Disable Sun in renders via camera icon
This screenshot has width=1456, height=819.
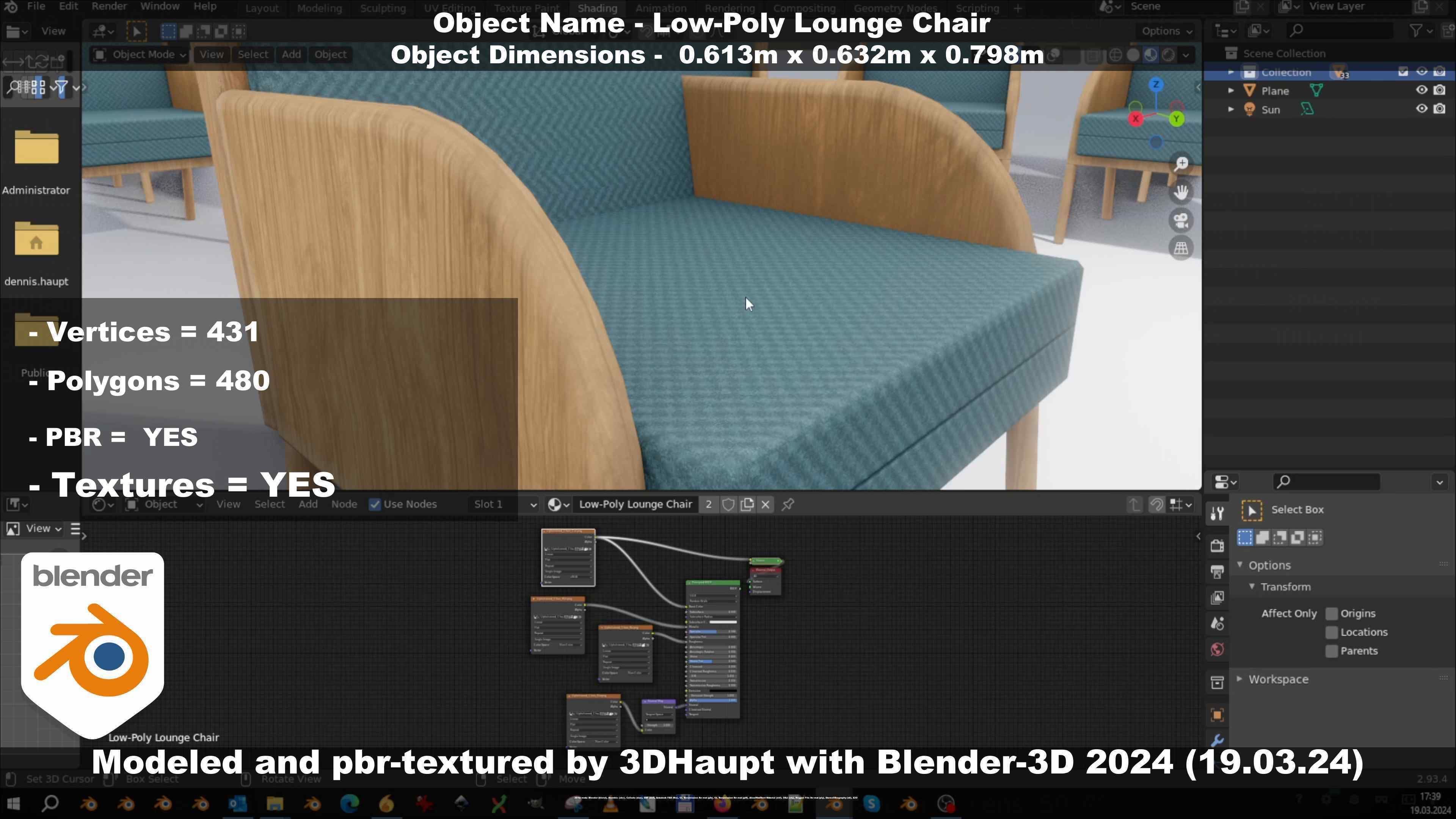click(x=1440, y=108)
